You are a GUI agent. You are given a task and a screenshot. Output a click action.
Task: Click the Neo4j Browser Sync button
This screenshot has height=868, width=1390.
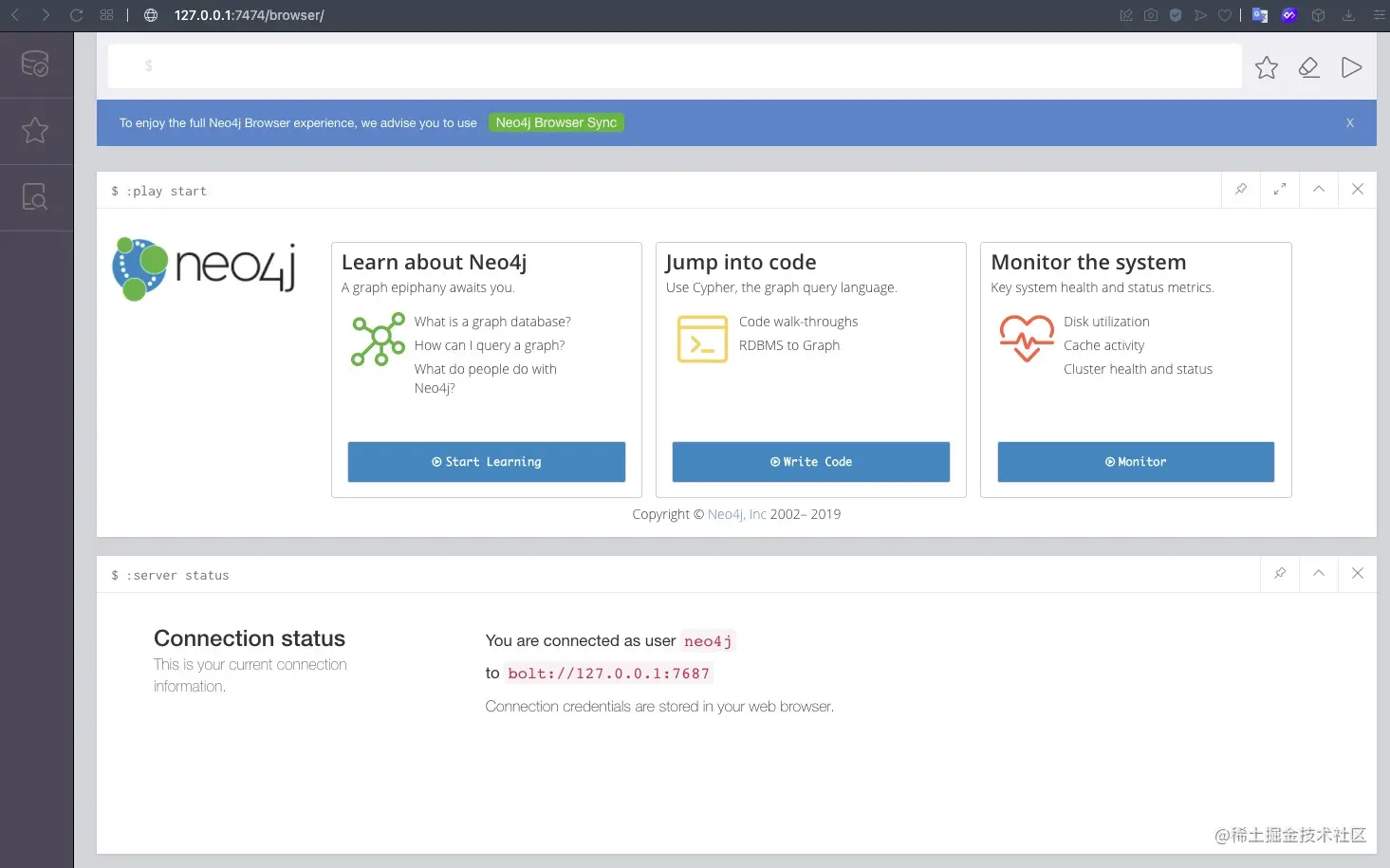pyautogui.click(x=556, y=122)
